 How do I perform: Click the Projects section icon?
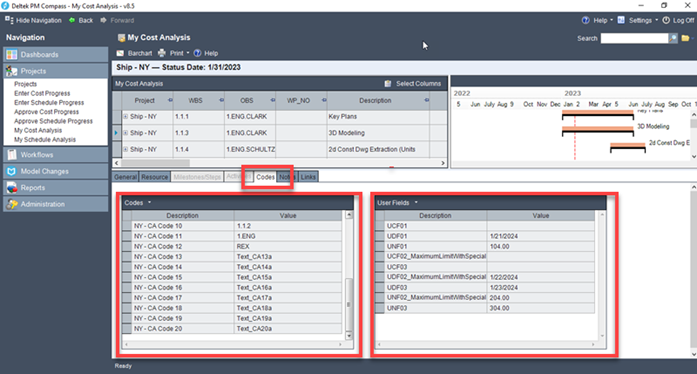point(12,71)
